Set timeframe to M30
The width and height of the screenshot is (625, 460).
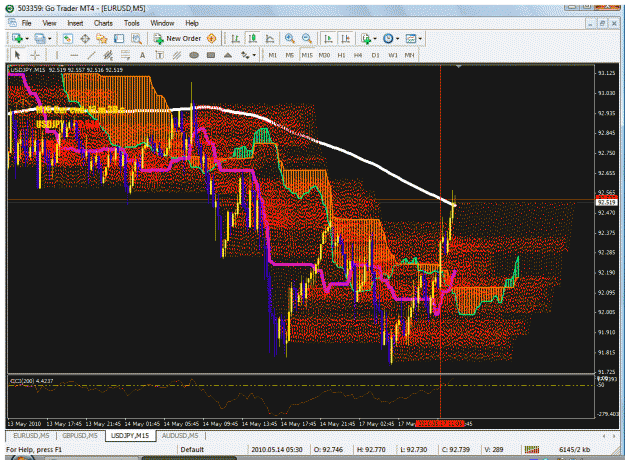click(x=324, y=55)
